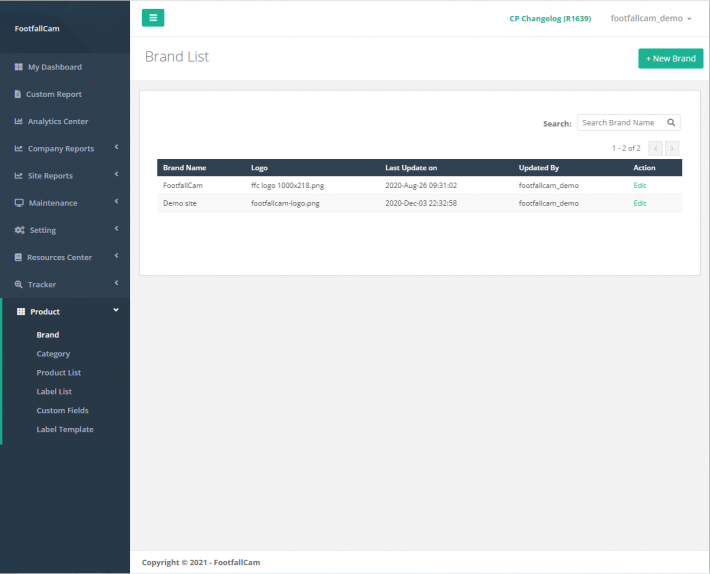The height and width of the screenshot is (574, 710).
Task: Sort by Brand Name column header
Action: (x=184, y=168)
